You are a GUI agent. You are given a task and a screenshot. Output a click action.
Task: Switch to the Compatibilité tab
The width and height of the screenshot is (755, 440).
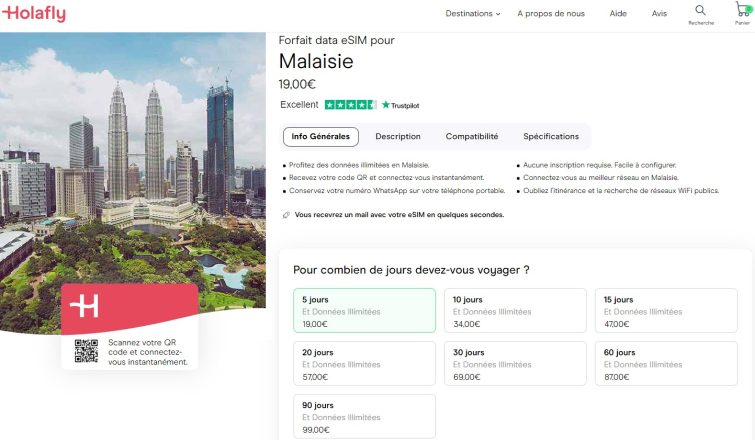tap(472, 137)
